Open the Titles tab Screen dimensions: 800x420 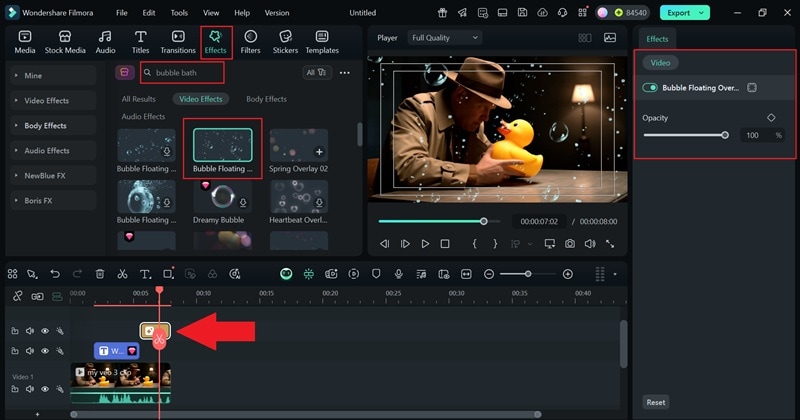pyautogui.click(x=140, y=42)
